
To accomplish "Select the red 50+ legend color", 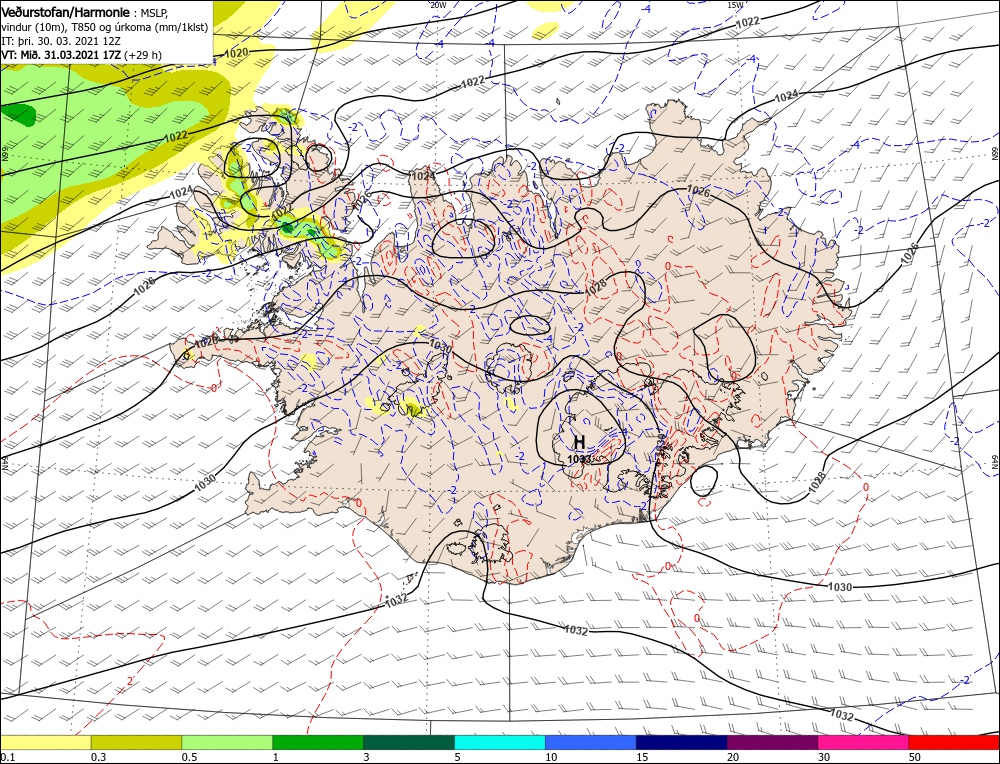I will (x=954, y=742).
